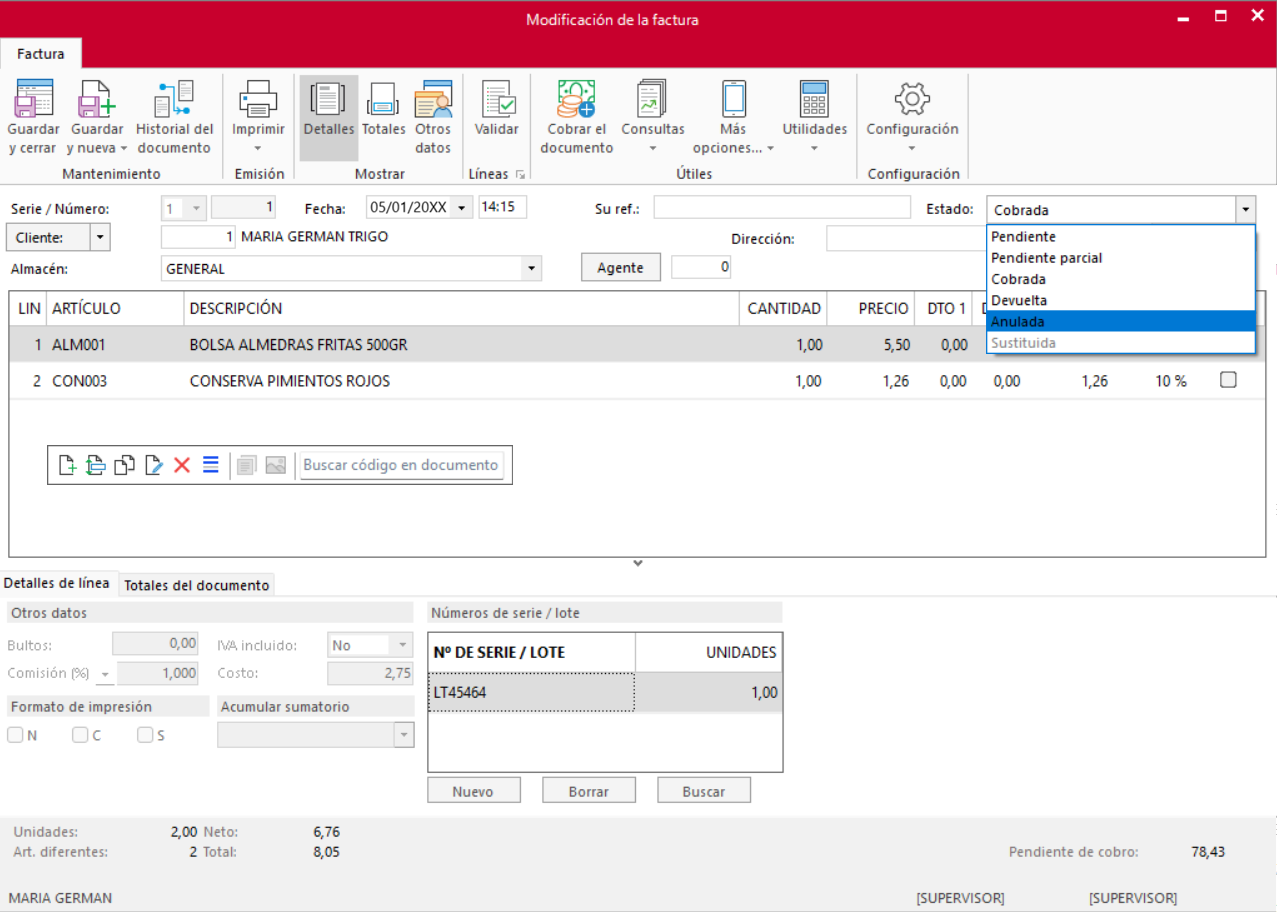The width and height of the screenshot is (1277, 914).
Task: Toggle C print format checkbox
Action: pyautogui.click(x=81, y=735)
